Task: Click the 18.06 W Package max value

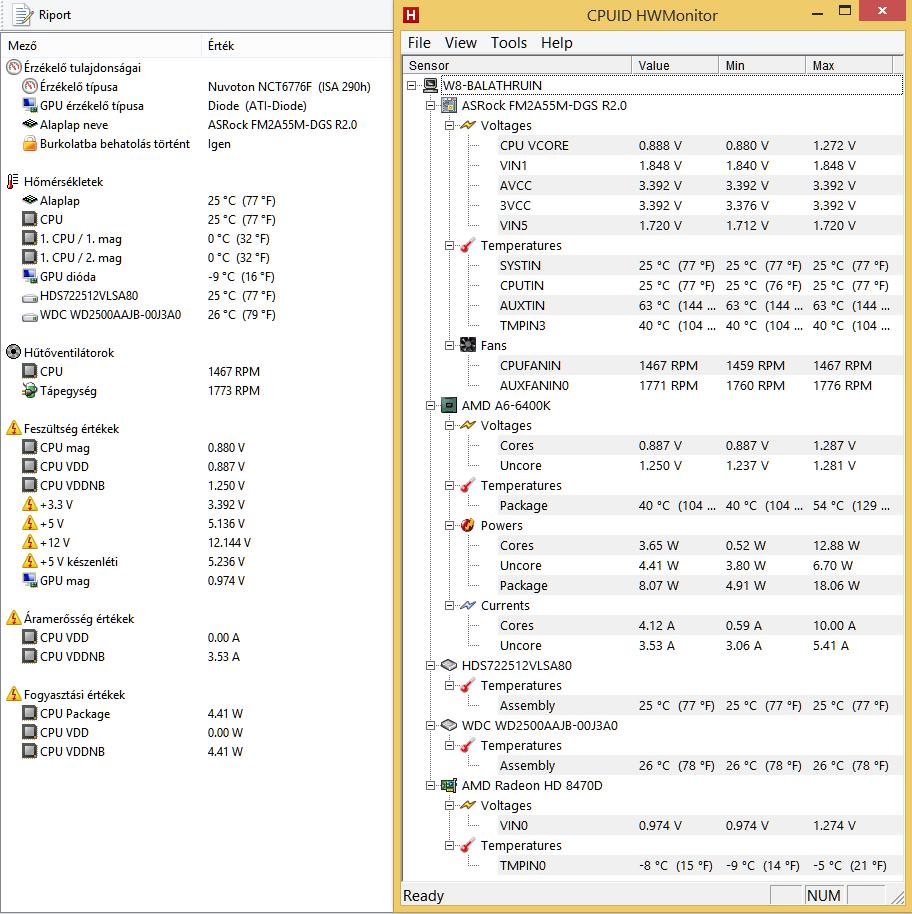Action: tap(836, 585)
